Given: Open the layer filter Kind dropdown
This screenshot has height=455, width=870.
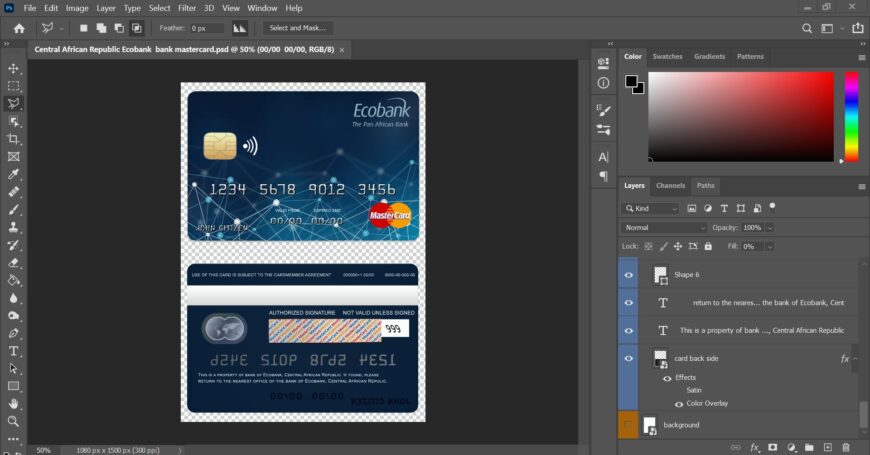Looking at the screenshot, I should click(650, 209).
